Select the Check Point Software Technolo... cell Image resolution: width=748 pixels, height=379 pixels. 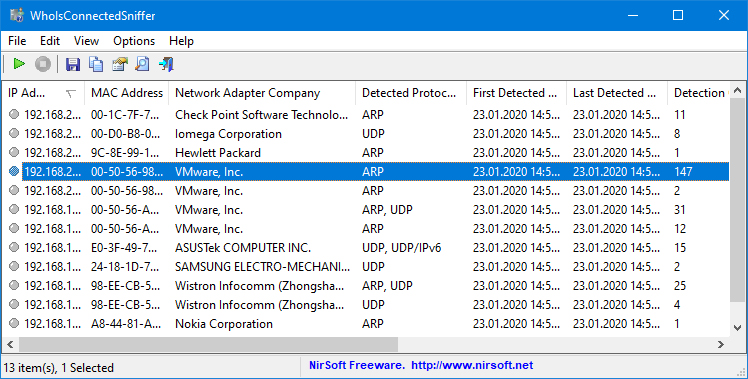click(x=261, y=115)
